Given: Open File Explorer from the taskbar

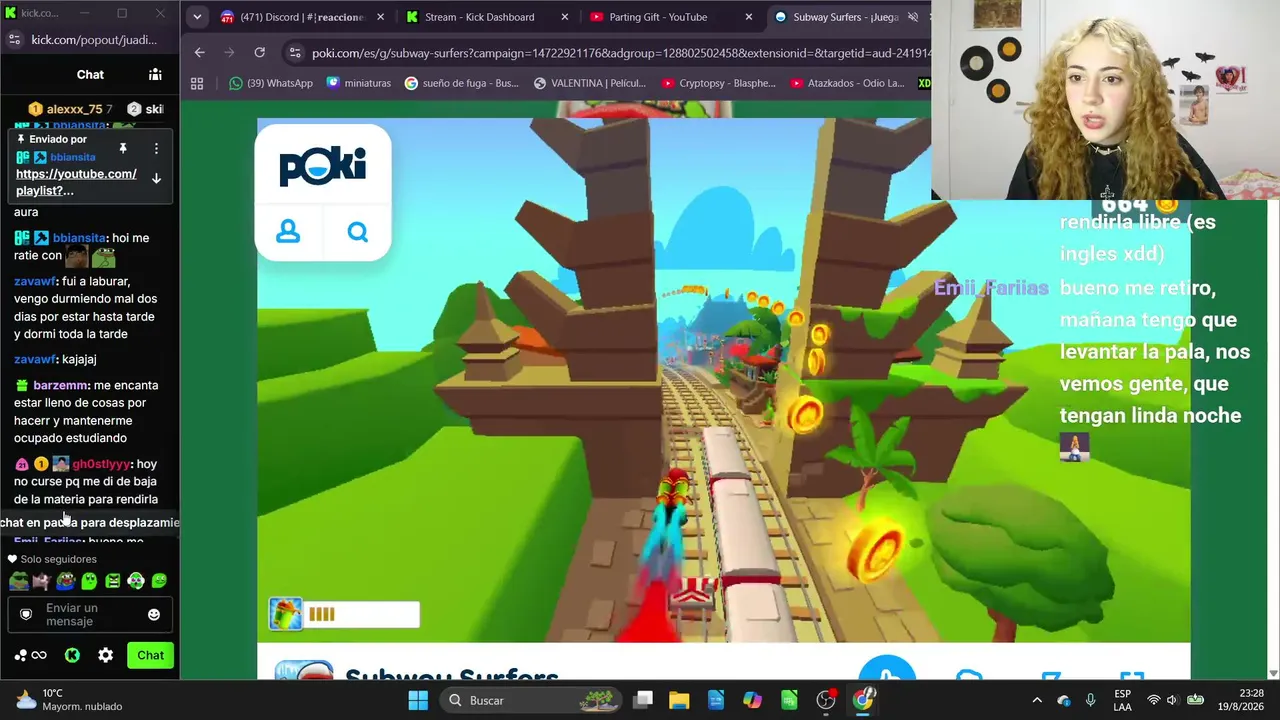Looking at the screenshot, I should (x=679, y=700).
